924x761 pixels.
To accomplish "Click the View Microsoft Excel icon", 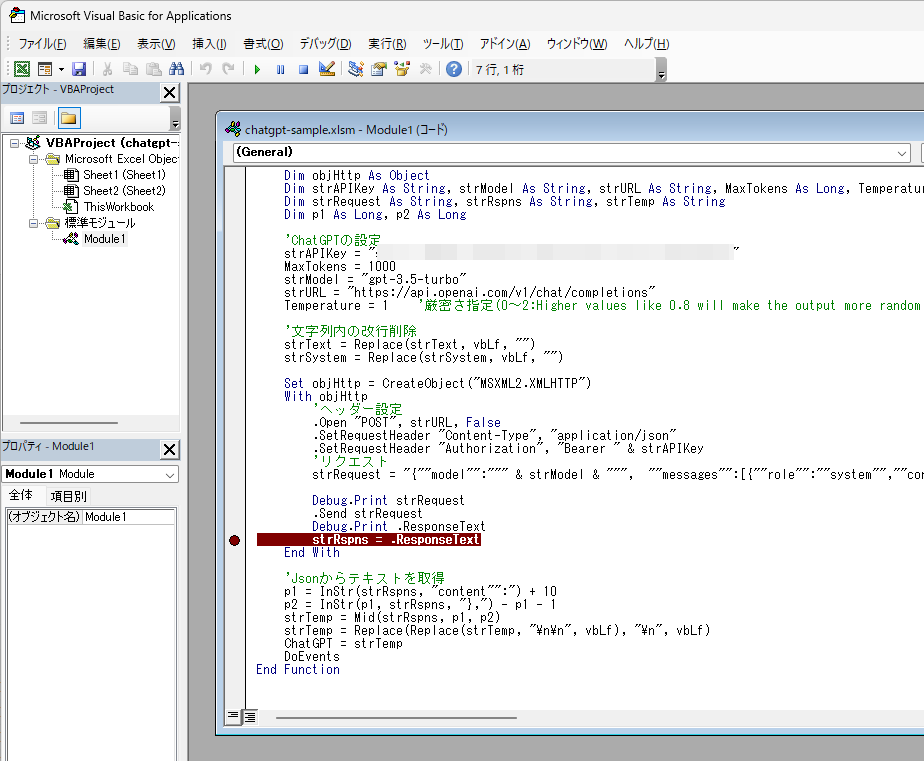I will click(21, 69).
